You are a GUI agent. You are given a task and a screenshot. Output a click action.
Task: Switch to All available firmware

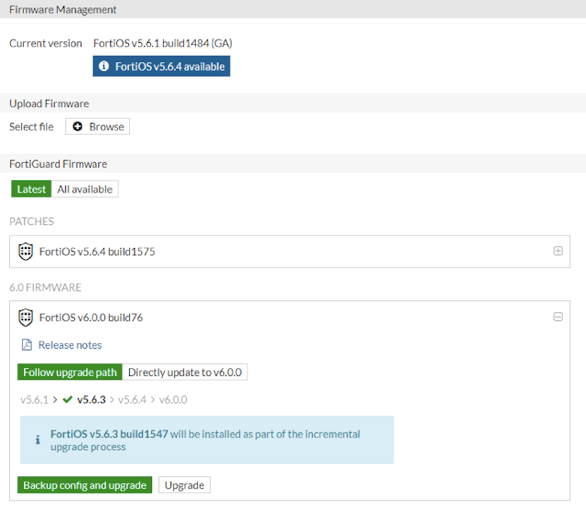coord(85,189)
